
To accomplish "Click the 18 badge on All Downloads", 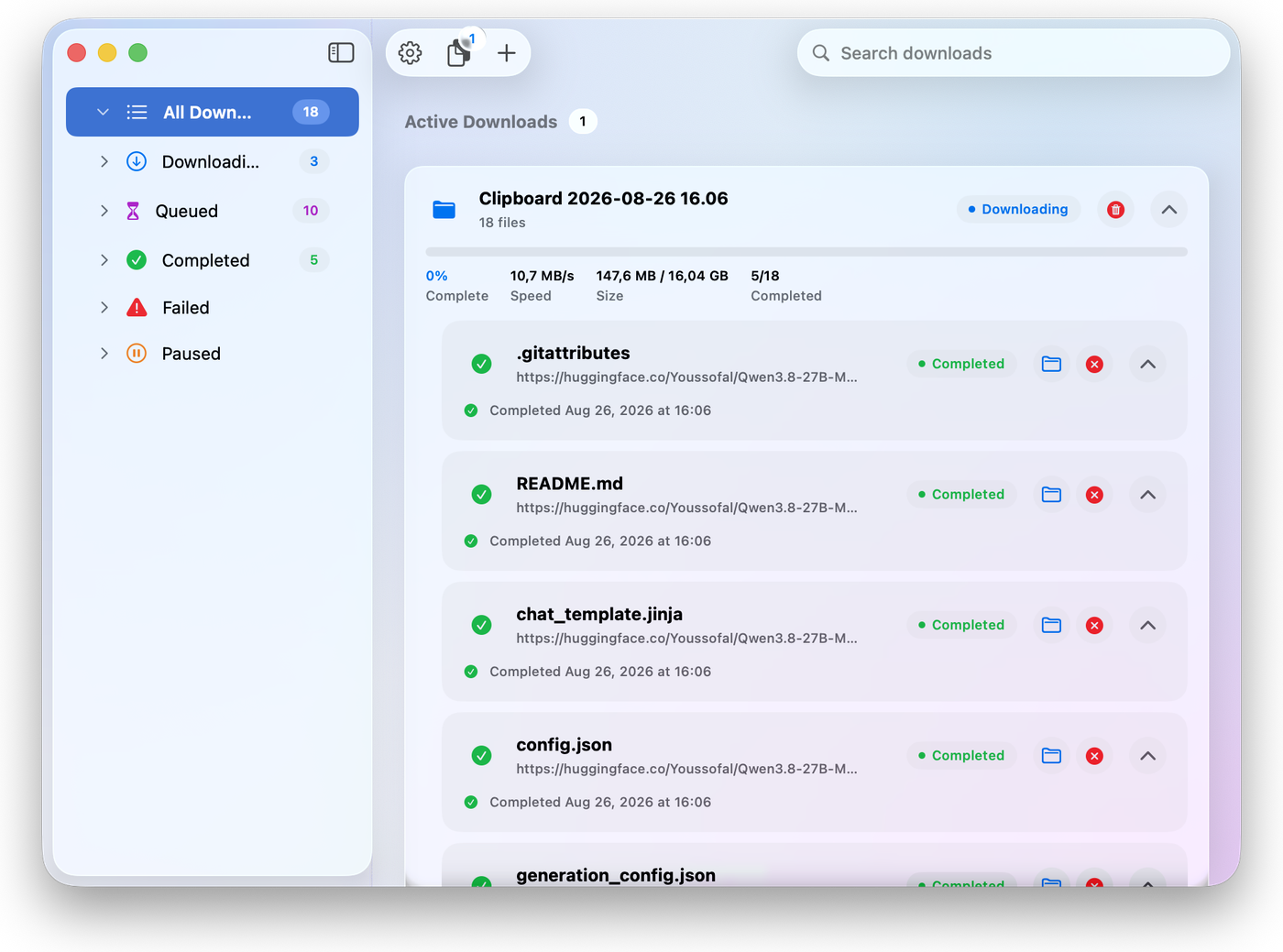I will [311, 112].
